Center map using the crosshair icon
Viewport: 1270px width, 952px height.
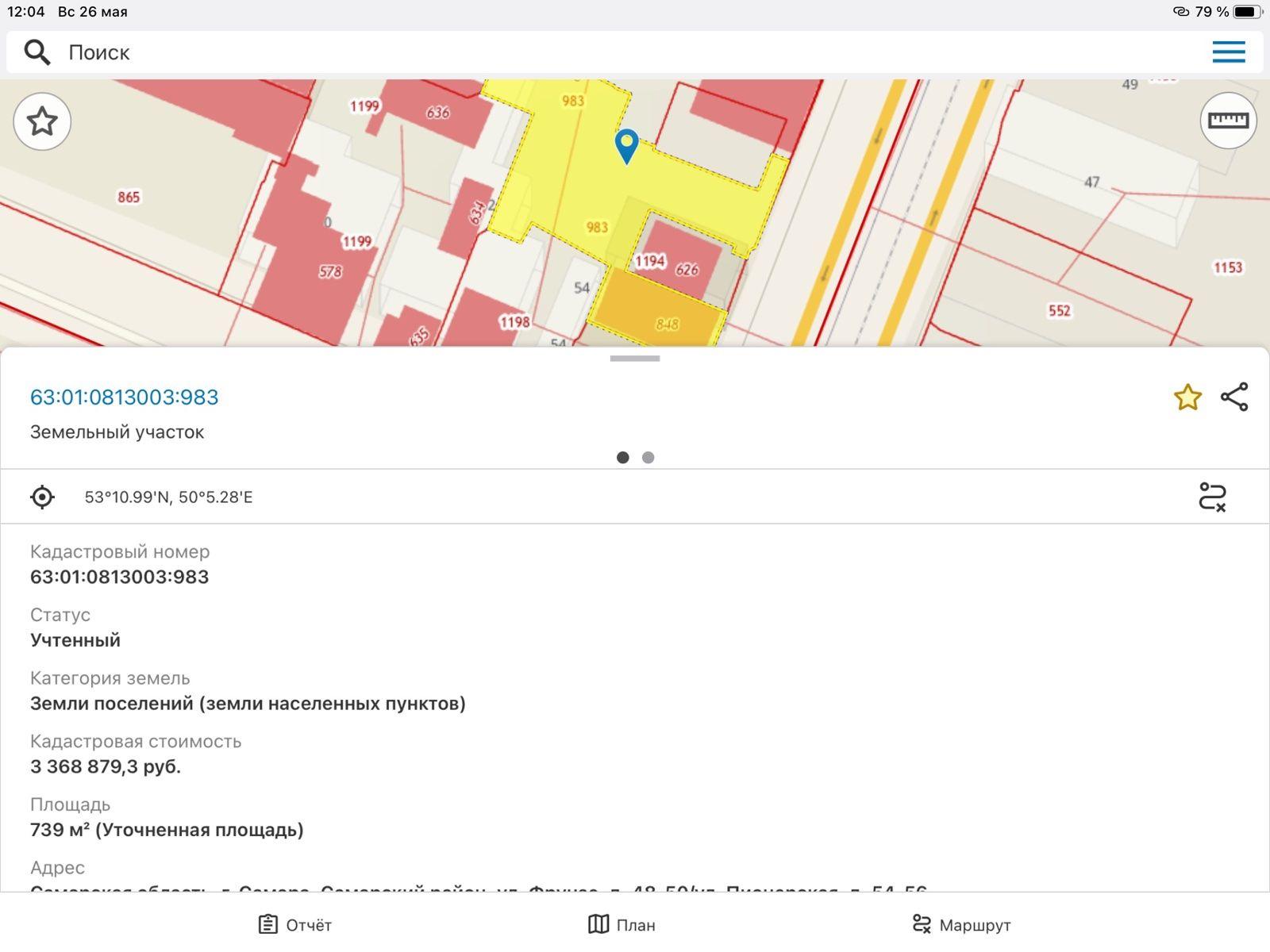[x=42, y=497]
